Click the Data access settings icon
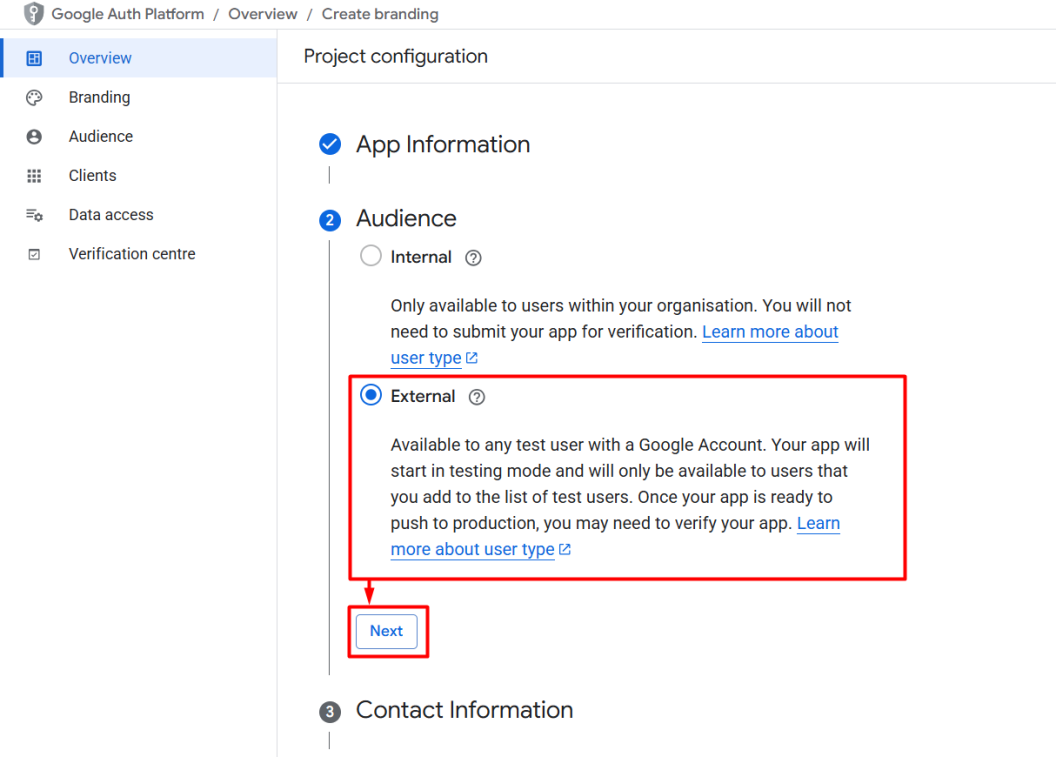The width and height of the screenshot is (1056, 757). 34,215
